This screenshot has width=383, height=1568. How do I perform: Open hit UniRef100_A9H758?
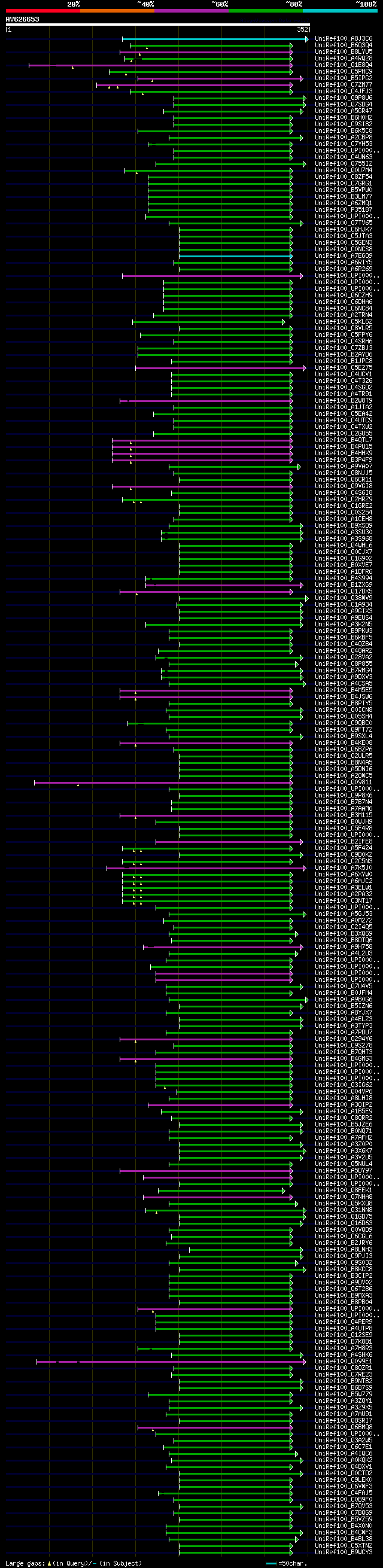point(344,947)
